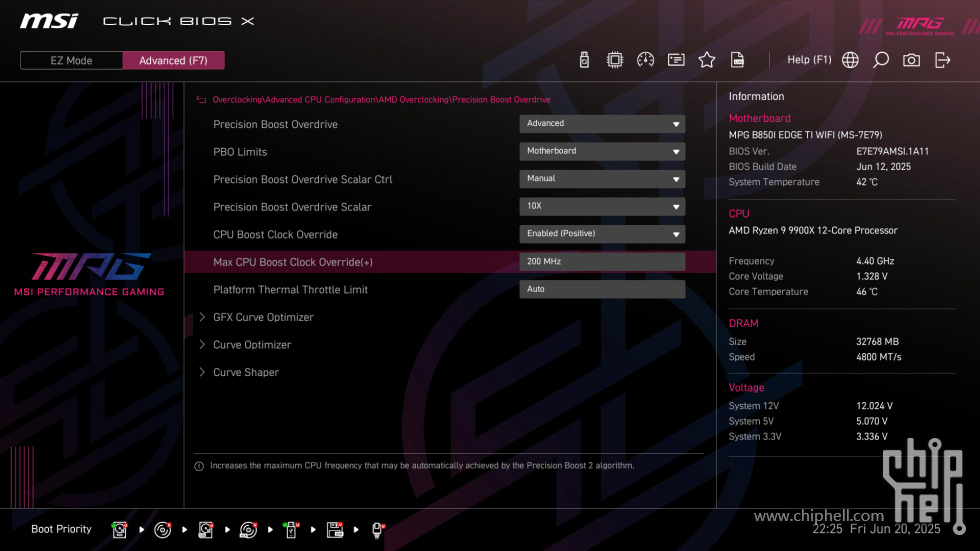Select Max CPU Boost Clock Override(+) label

click(x=292, y=262)
